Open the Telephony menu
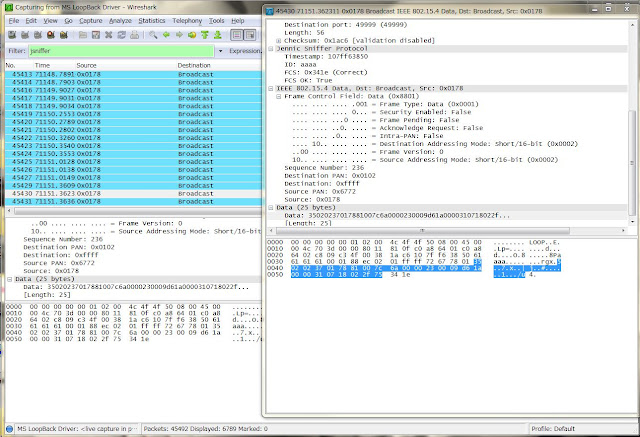Screen dimensions: 640x437 click(187, 21)
